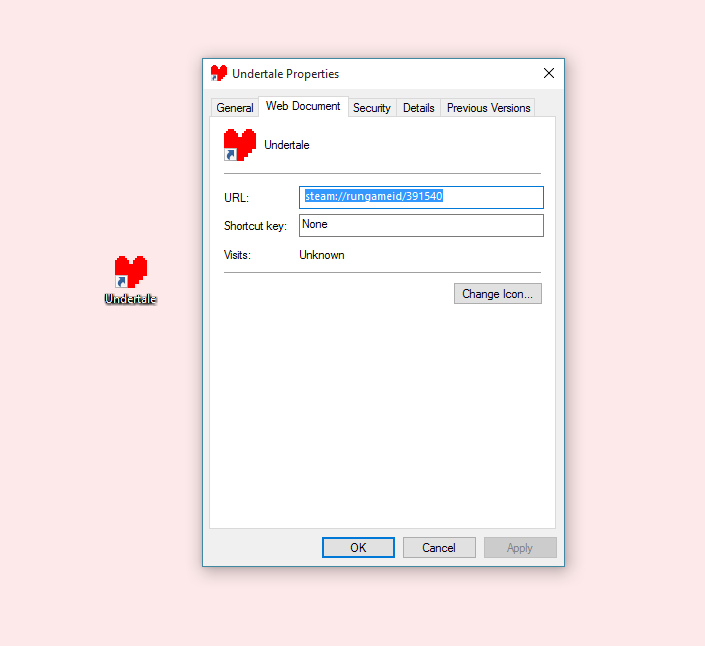
Task: Confirm with the OK button
Action: click(358, 548)
